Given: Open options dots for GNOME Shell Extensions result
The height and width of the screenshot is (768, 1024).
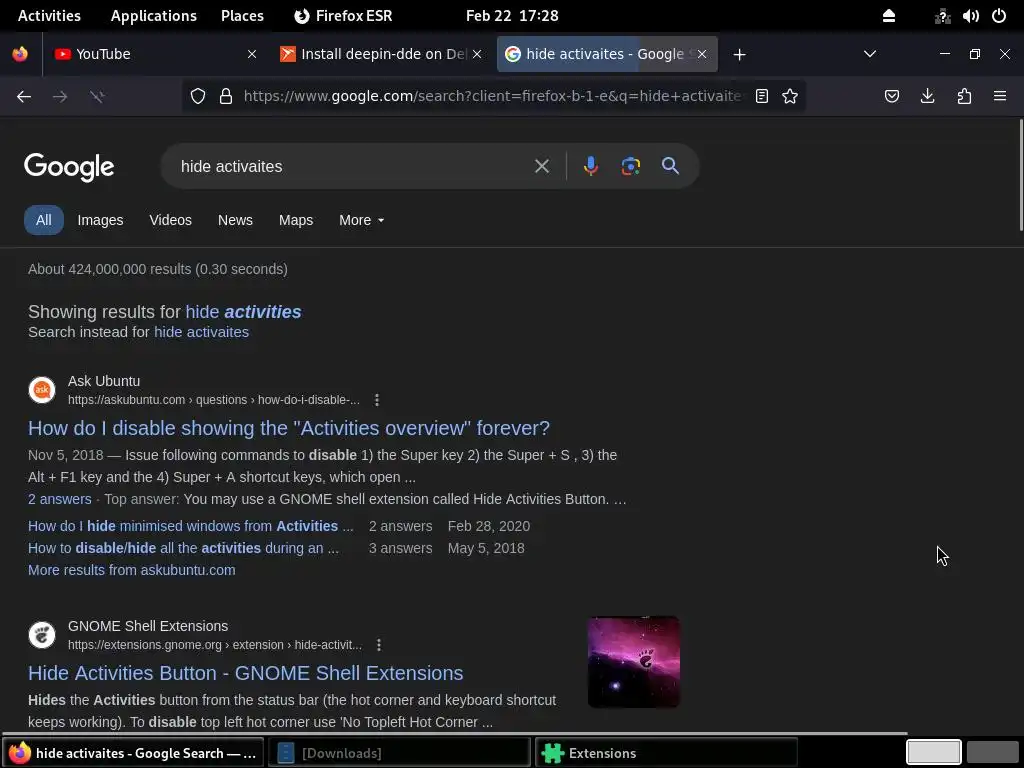Looking at the screenshot, I should [x=379, y=645].
